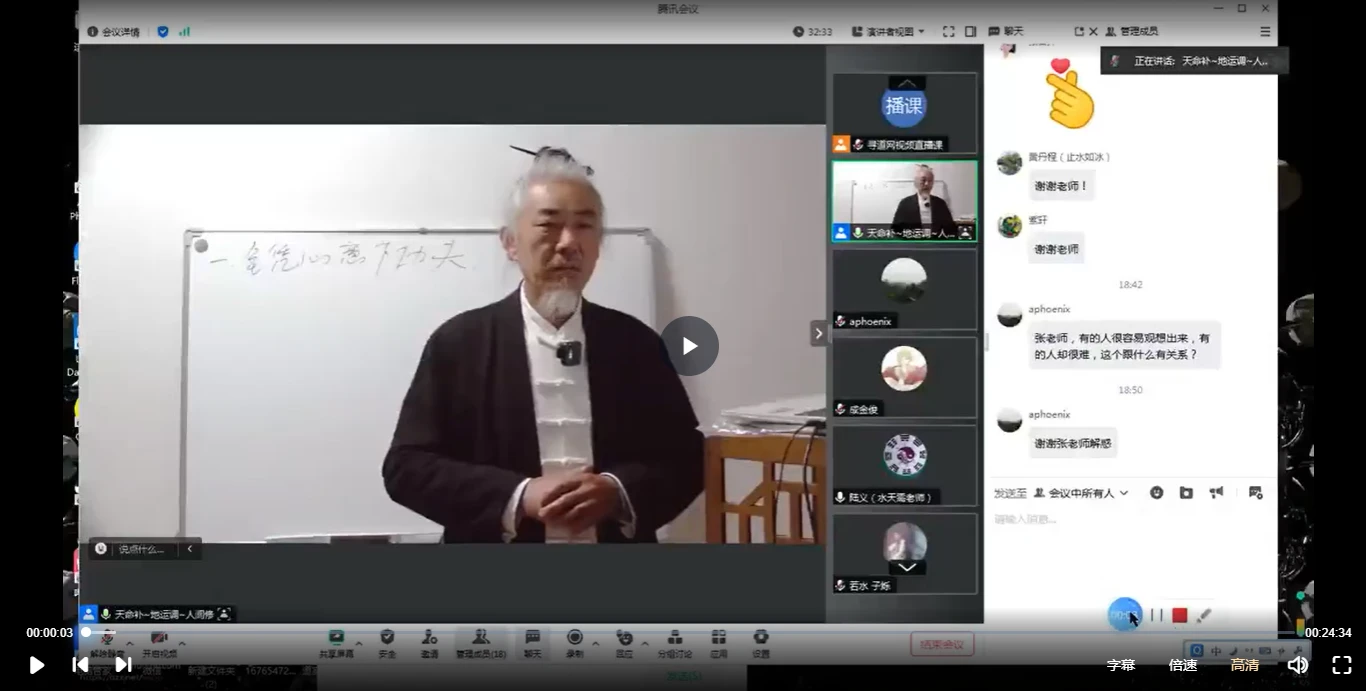Click the 谢谢张老师解惑 message bubble
This screenshot has height=691, width=1366.
tap(1073, 443)
